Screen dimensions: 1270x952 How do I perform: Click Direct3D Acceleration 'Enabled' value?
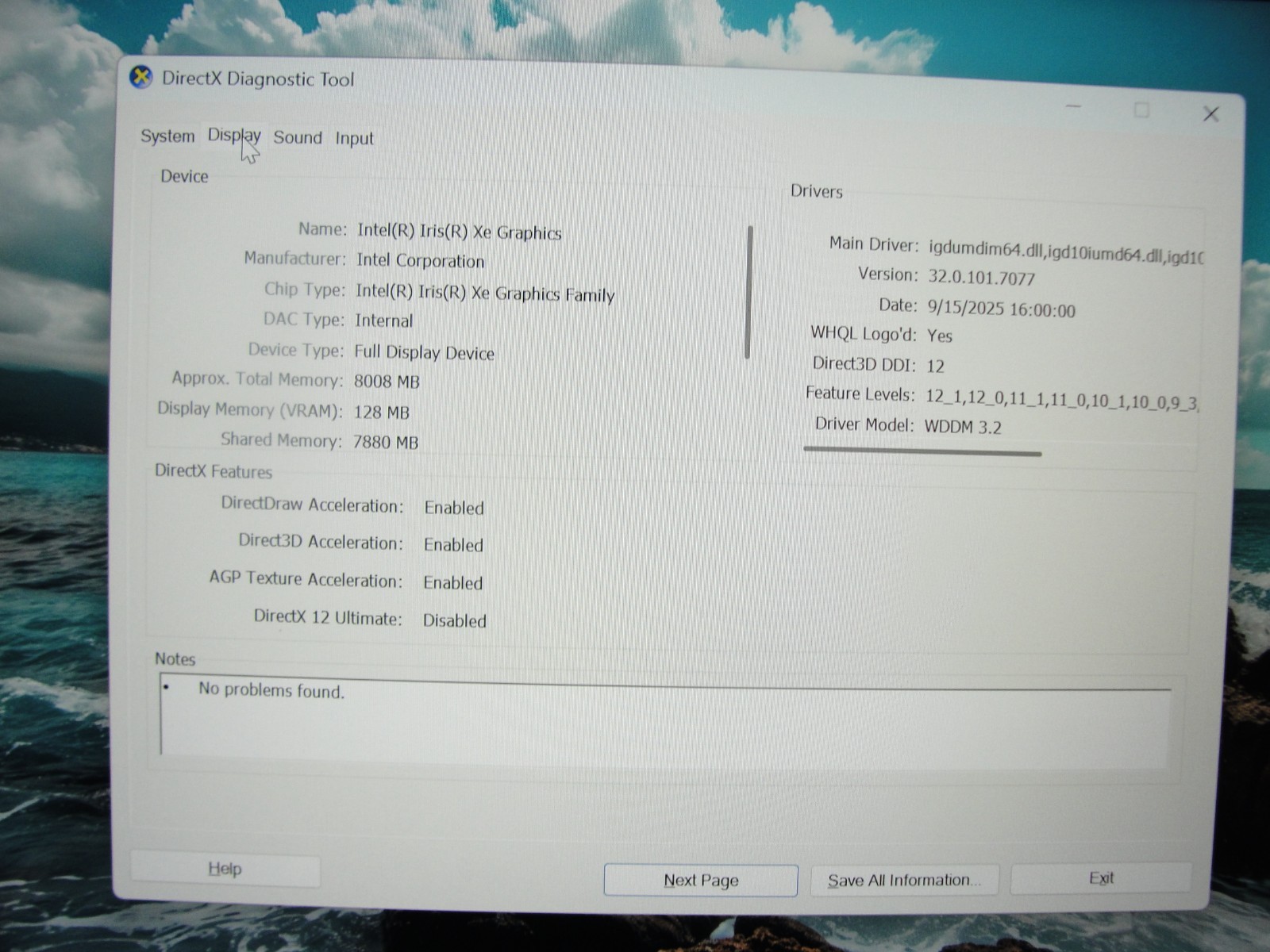[x=453, y=545]
